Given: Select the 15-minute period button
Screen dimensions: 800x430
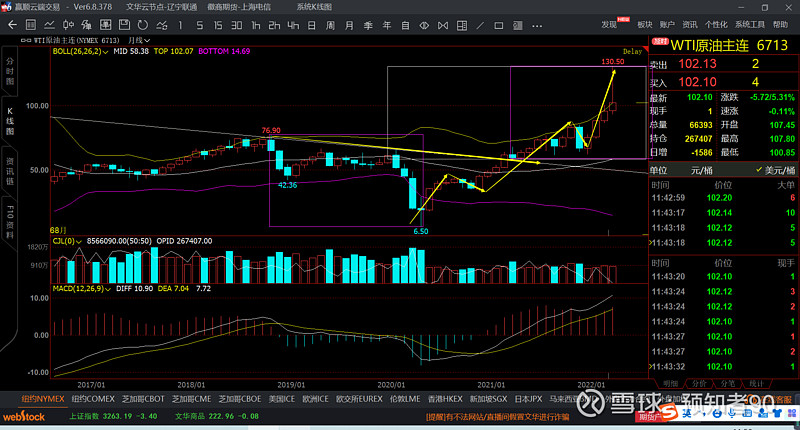Looking at the screenshot, I should 218,25.
